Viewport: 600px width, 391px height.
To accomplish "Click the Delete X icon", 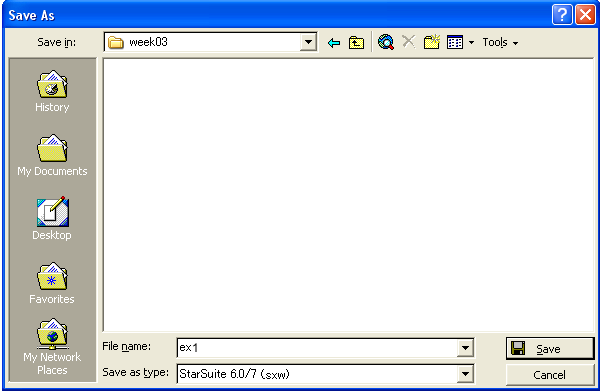I will coord(408,41).
